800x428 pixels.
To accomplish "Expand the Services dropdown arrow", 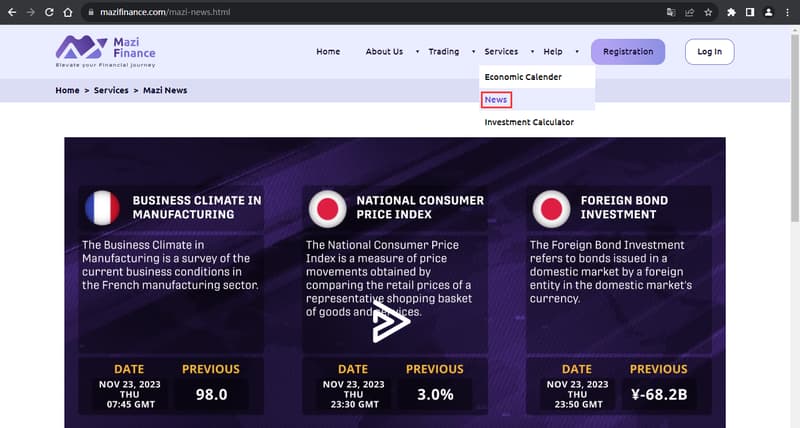I will point(532,52).
